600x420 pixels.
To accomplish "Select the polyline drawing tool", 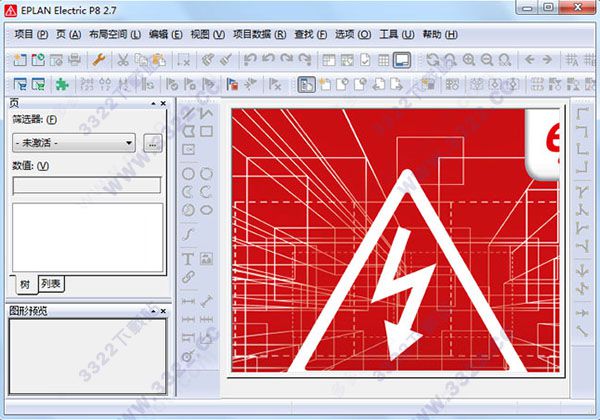I will coord(206,113).
